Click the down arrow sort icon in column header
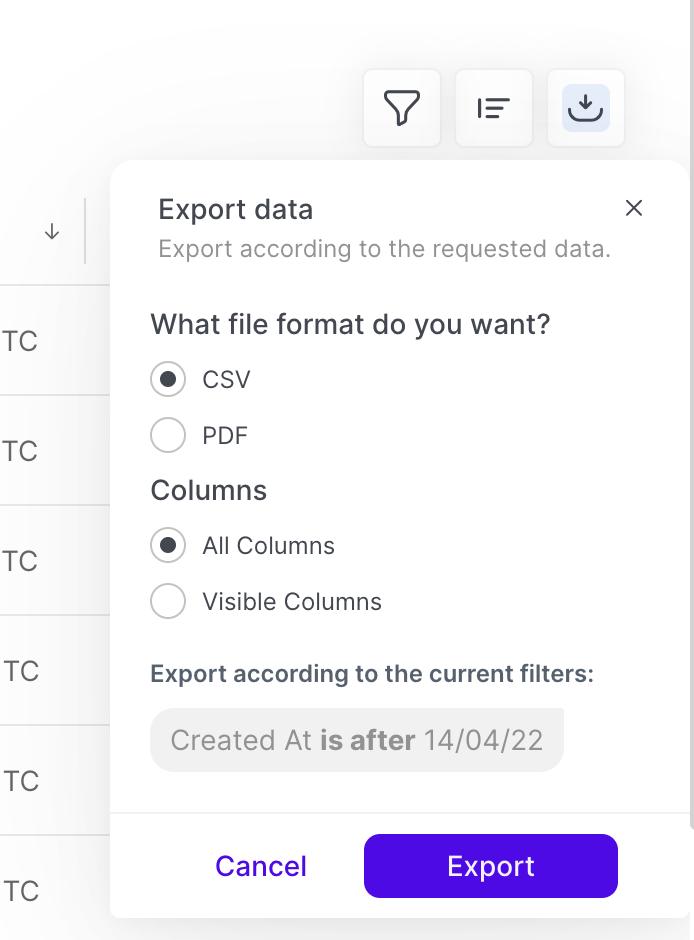The height and width of the screenshot is (940, 694). click(x=52, y=231)
